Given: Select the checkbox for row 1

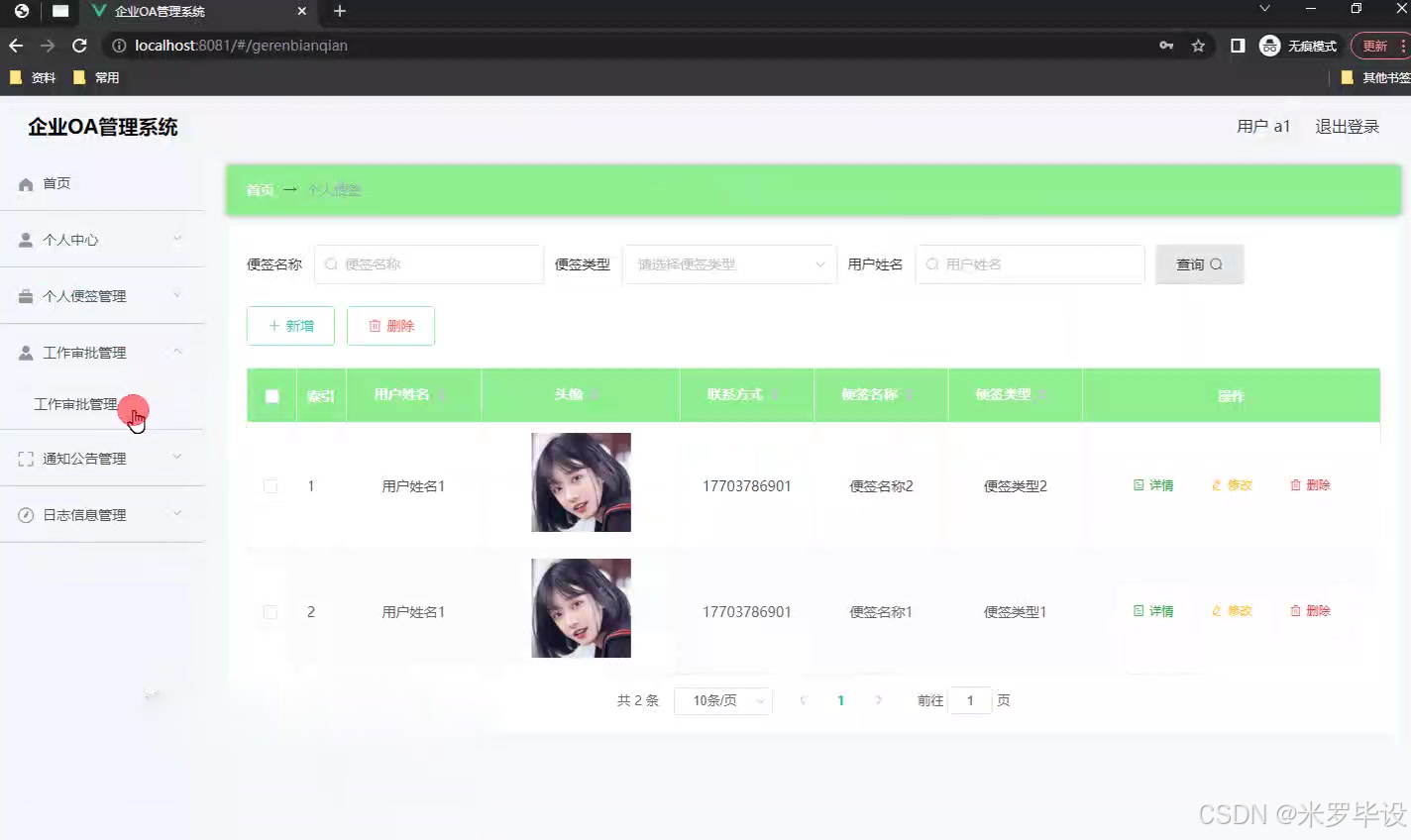Looking at the screenshot, I should [x=271, y=485].
